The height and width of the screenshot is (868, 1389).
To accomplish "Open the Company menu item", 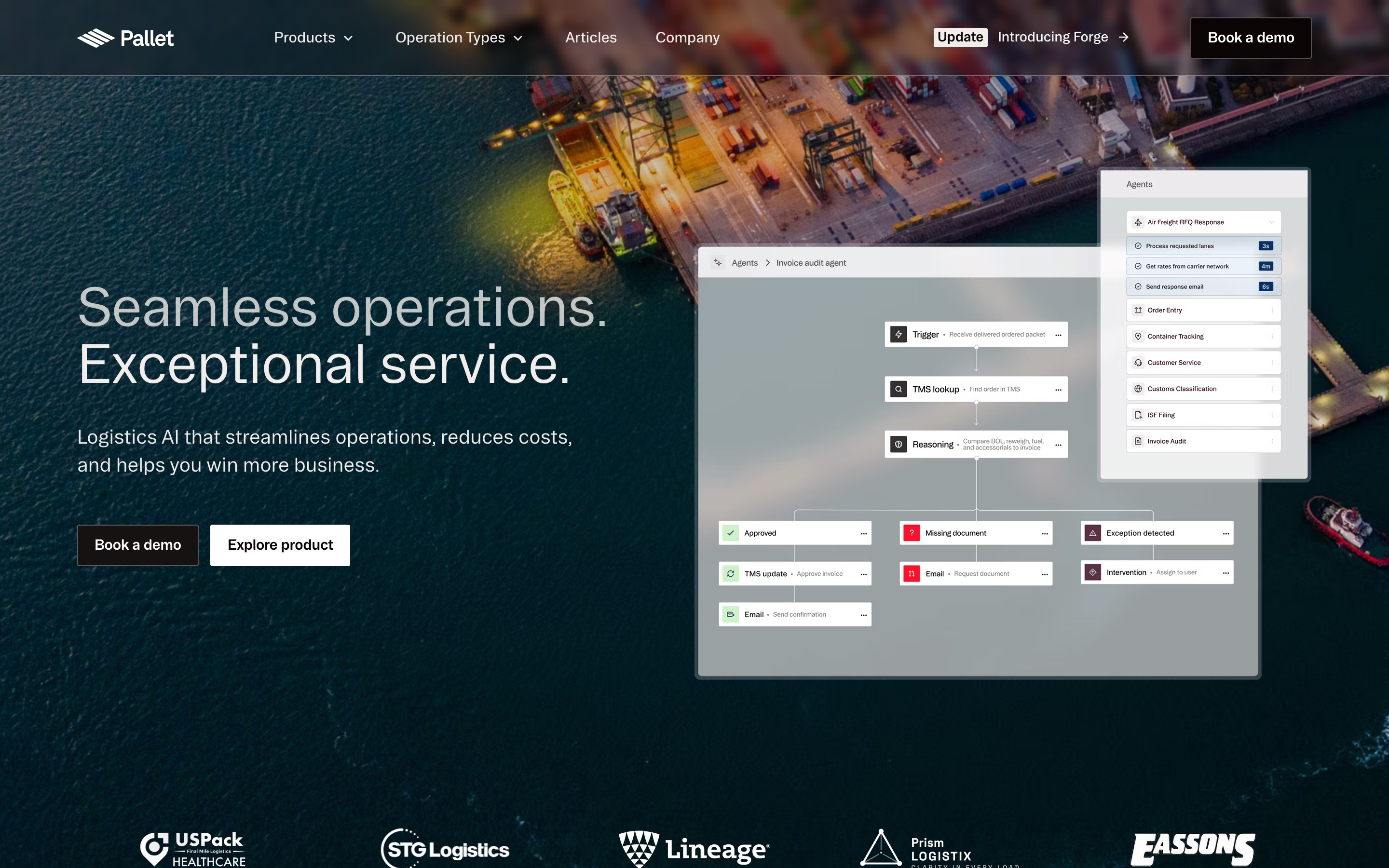I will (687, 38).
